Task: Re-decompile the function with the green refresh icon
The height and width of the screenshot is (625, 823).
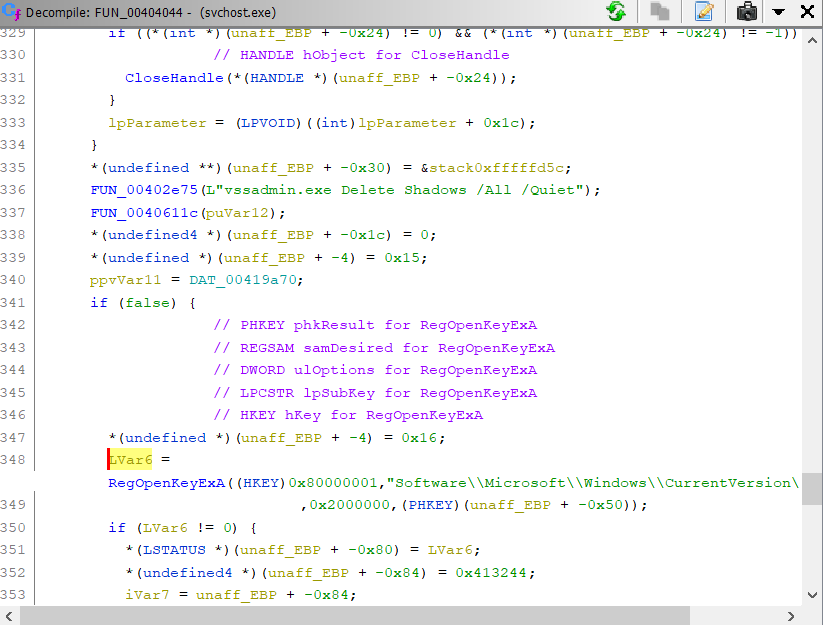Action: (616, 12)
